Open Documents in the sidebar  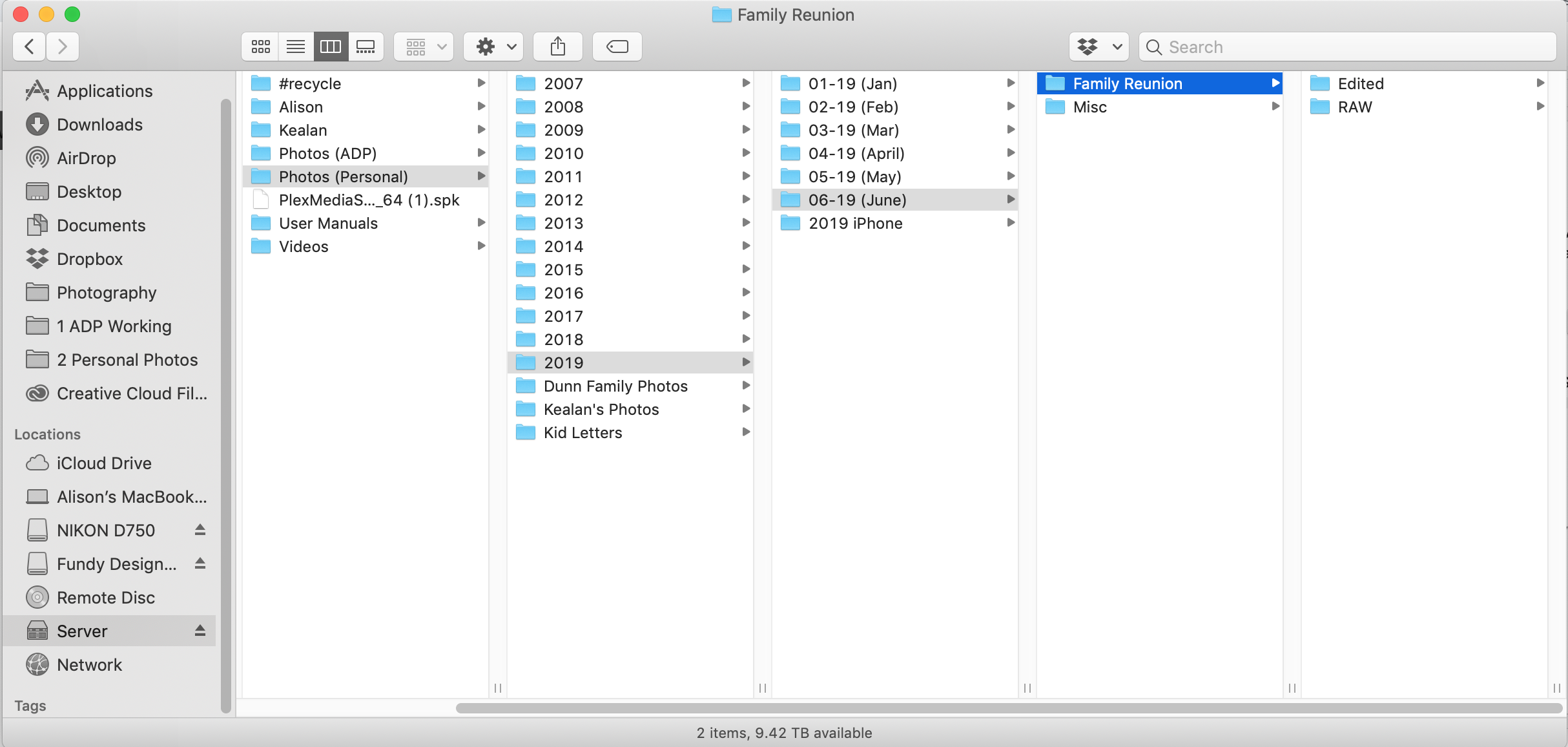(110, 226)
